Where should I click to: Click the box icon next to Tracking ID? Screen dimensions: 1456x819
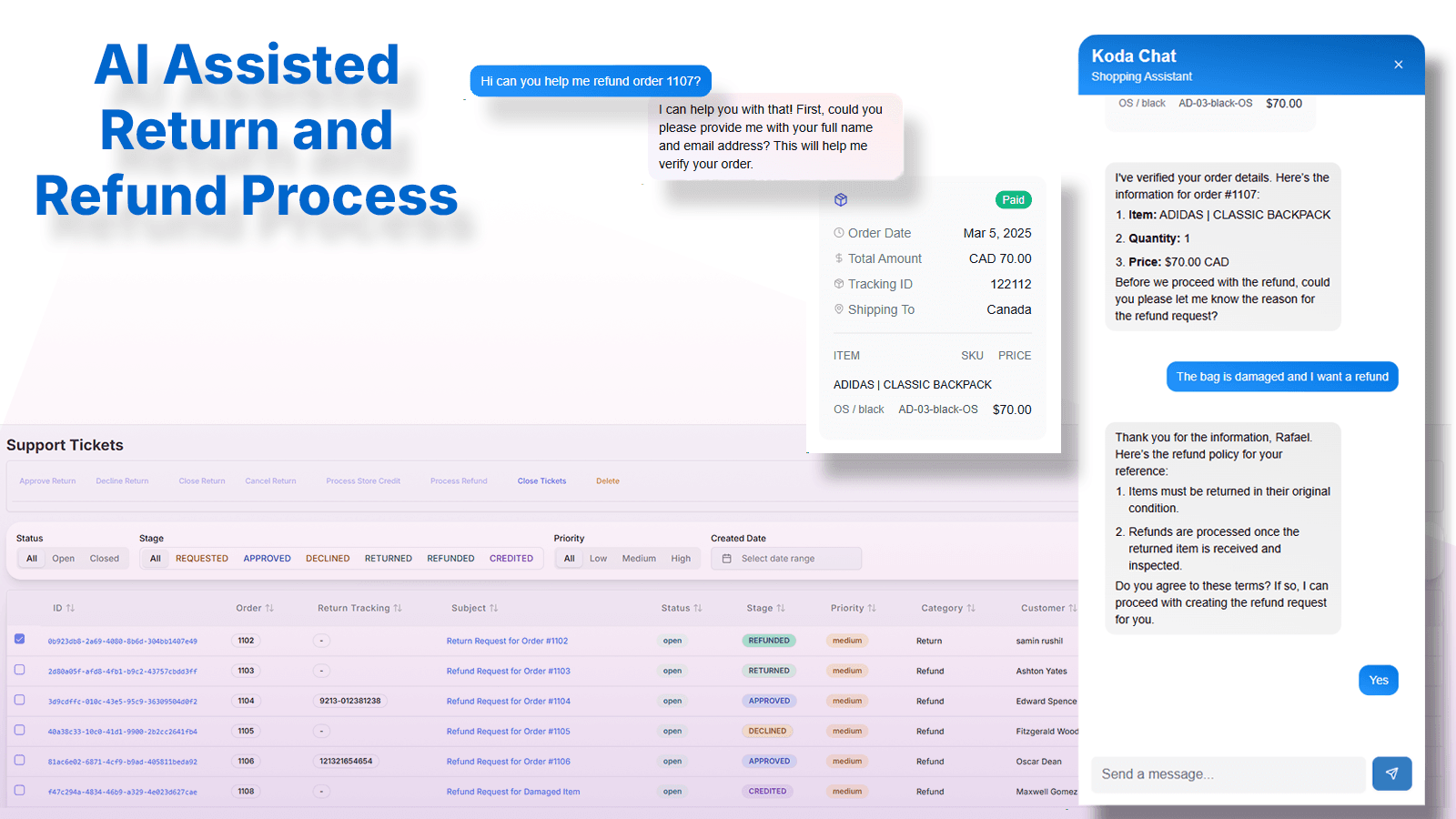(x=839, y=284)
